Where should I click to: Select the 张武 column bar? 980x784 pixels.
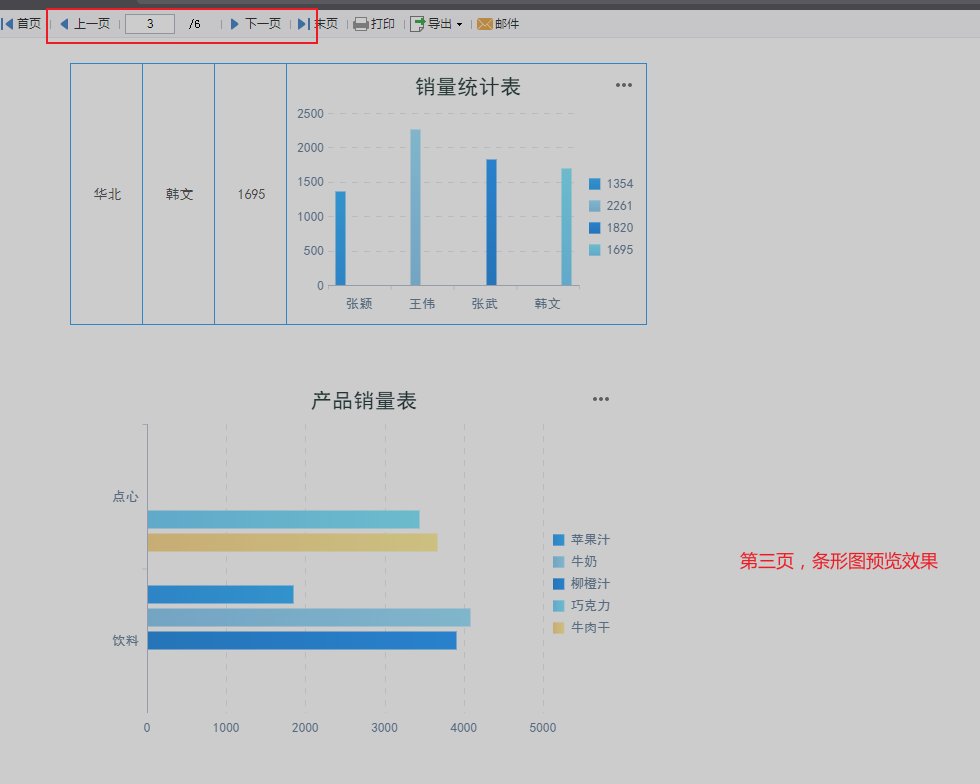coord(491,222)
